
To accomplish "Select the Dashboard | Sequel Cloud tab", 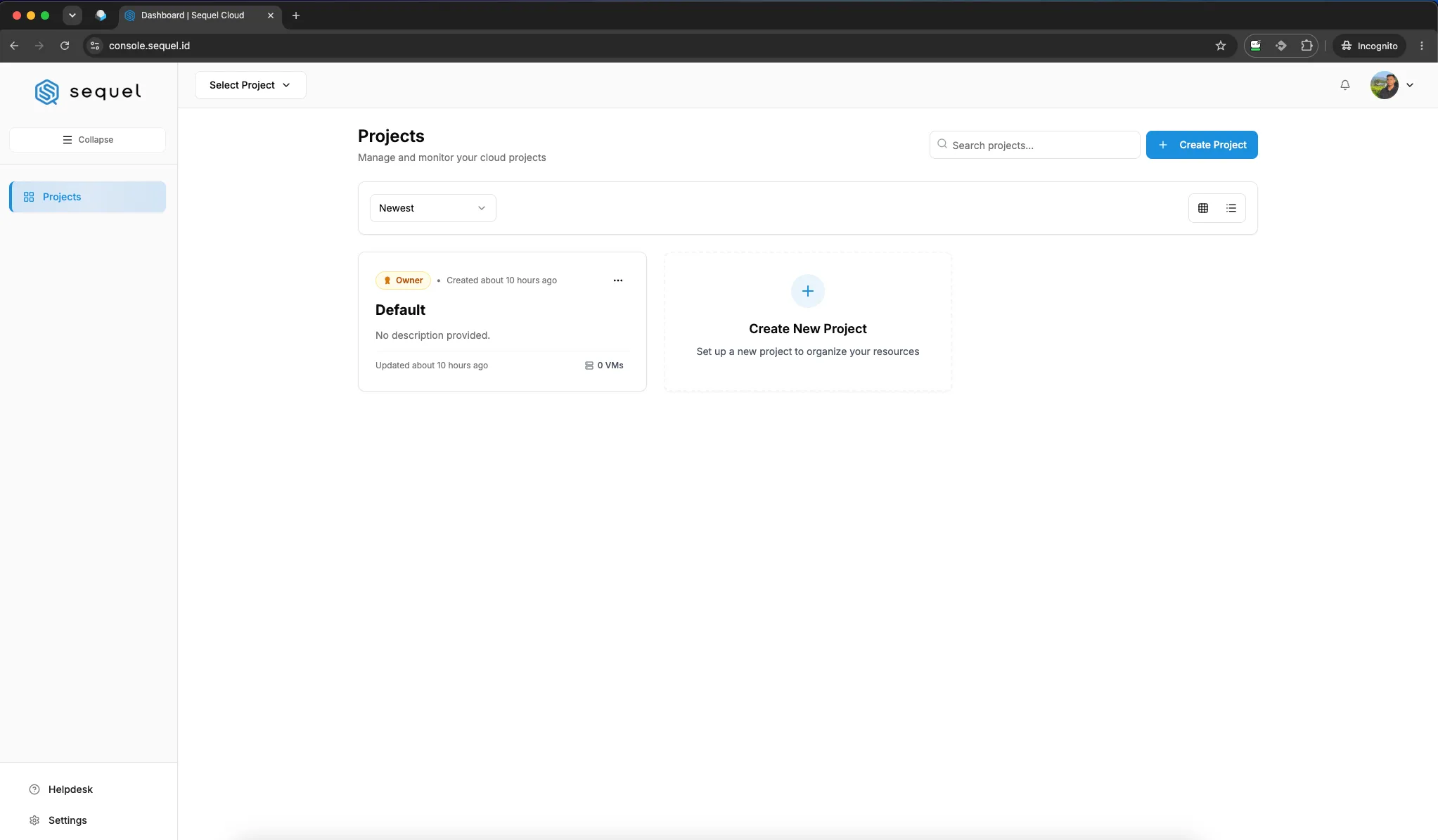I will pos(200,15).
